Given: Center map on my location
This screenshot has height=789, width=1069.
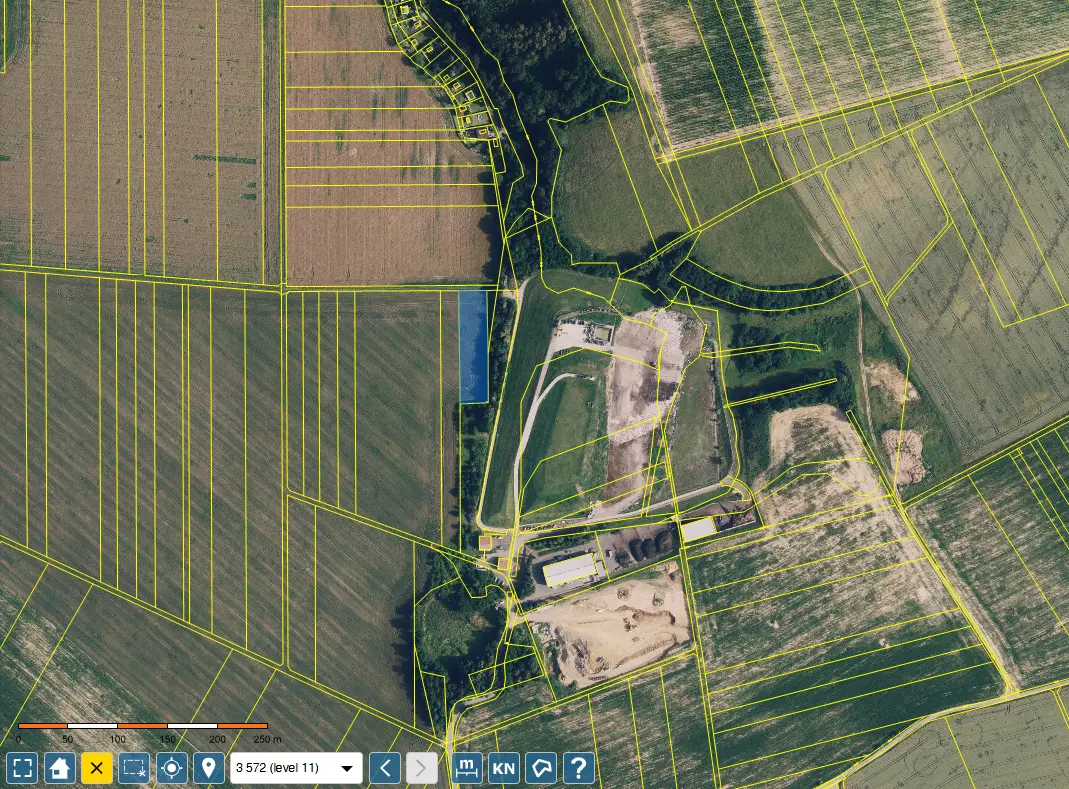Looking at the screenshot, I should coord(172,768).
